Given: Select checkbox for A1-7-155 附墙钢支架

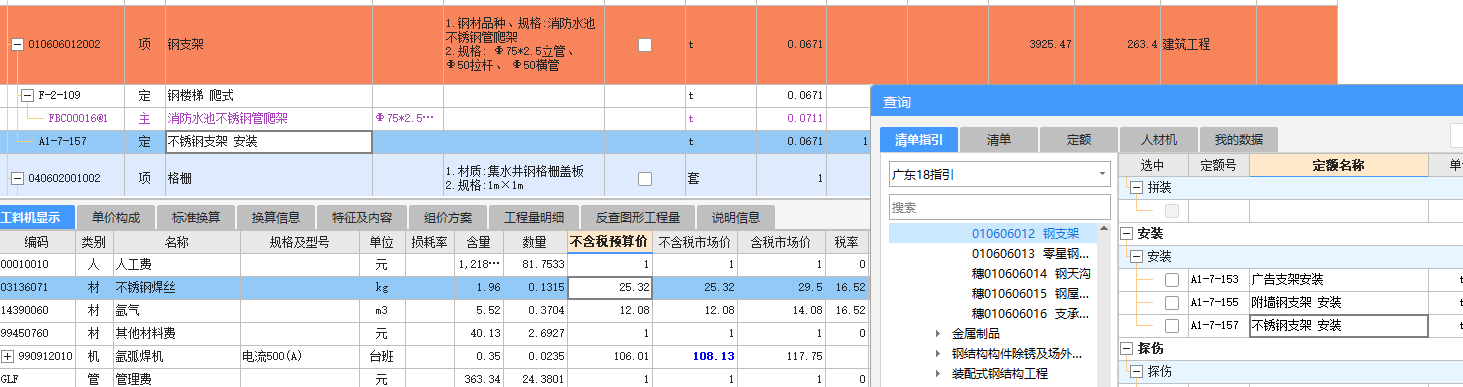Looking at the screenshot, I should [1171, 302].
